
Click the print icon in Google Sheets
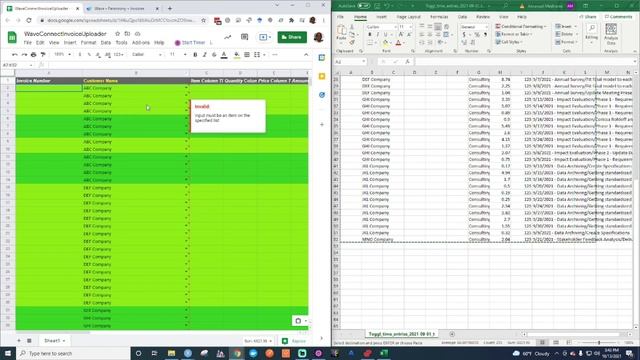click(x=33, y=55)
